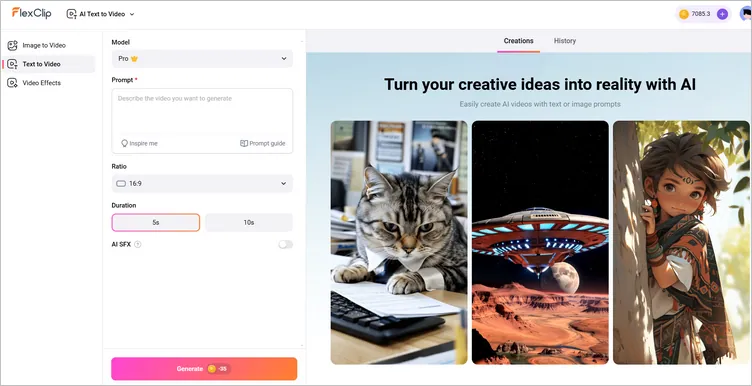The width and height of the screenshot is (752, 386).
Task: Click the Text to Video sidebar icon
Action: (x=12, y=64)
